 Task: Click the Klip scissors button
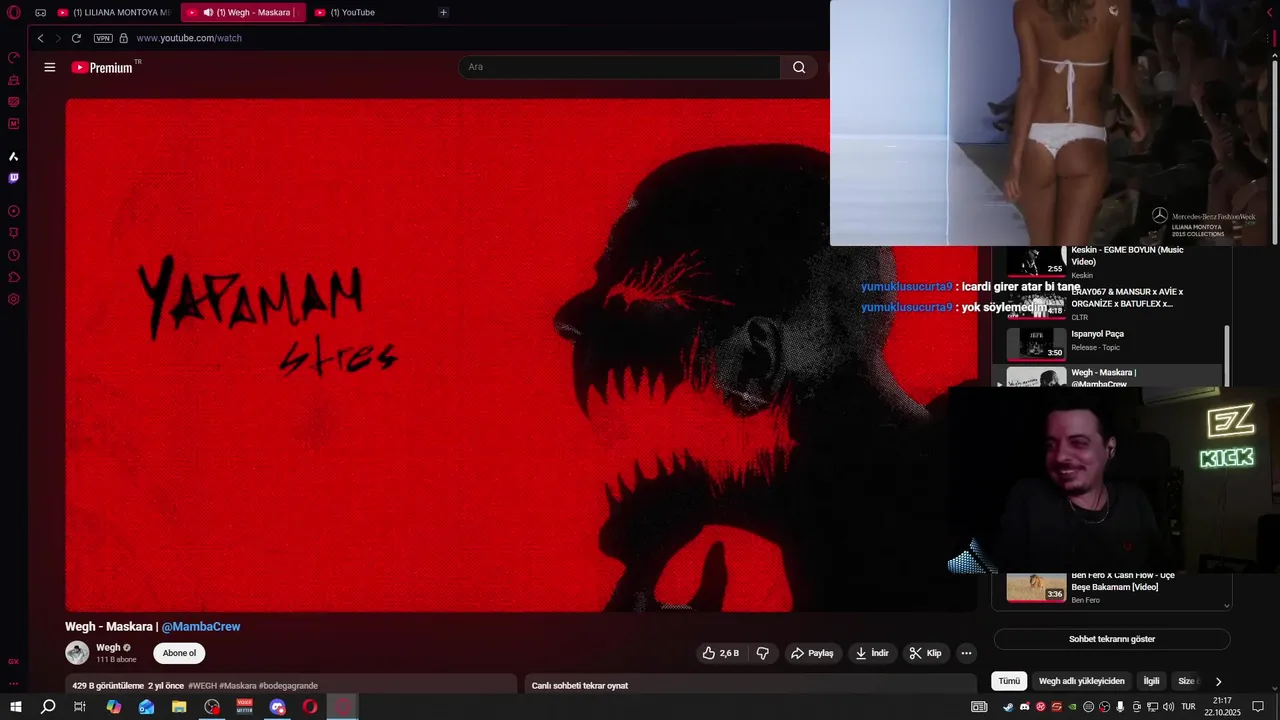tap(925, 653)
